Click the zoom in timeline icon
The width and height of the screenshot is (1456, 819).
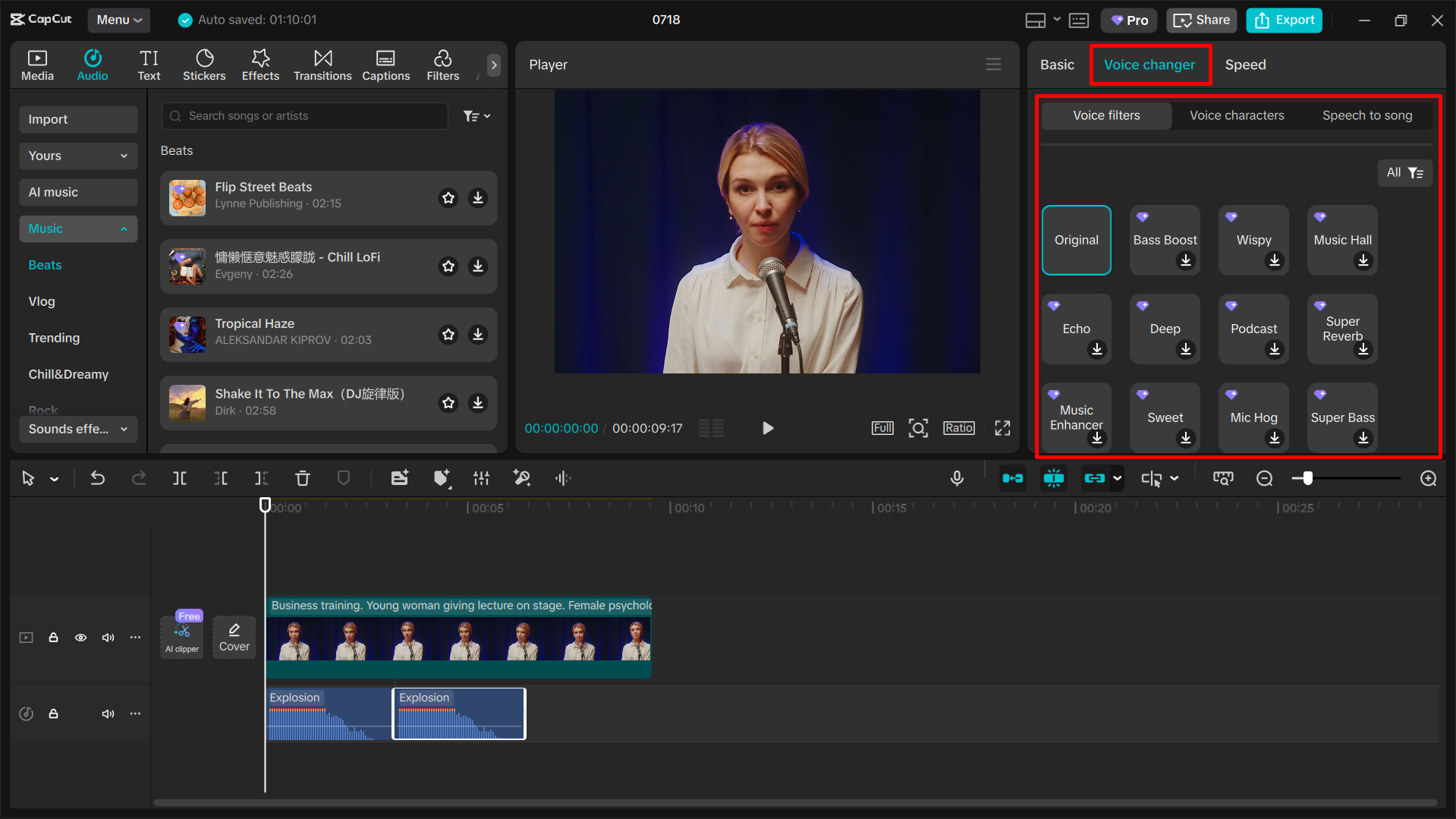[x=1428, y=478]
